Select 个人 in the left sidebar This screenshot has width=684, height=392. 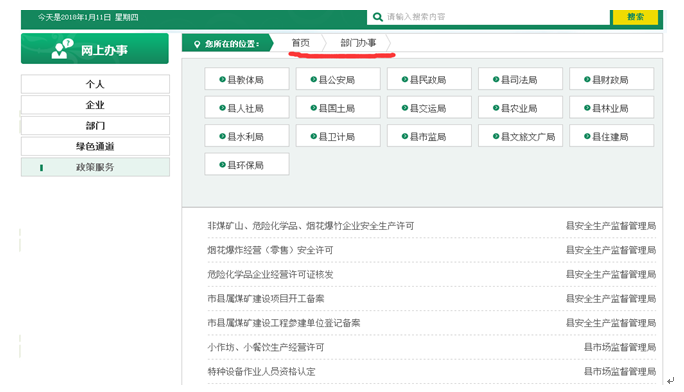95,84
